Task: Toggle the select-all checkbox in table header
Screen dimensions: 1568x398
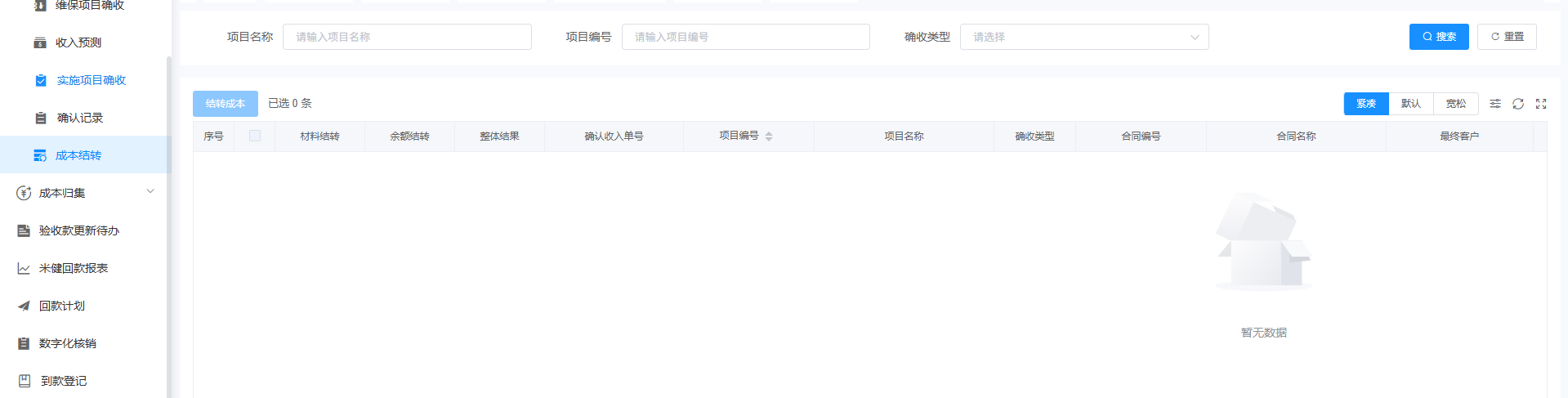Action: [255, 136]
